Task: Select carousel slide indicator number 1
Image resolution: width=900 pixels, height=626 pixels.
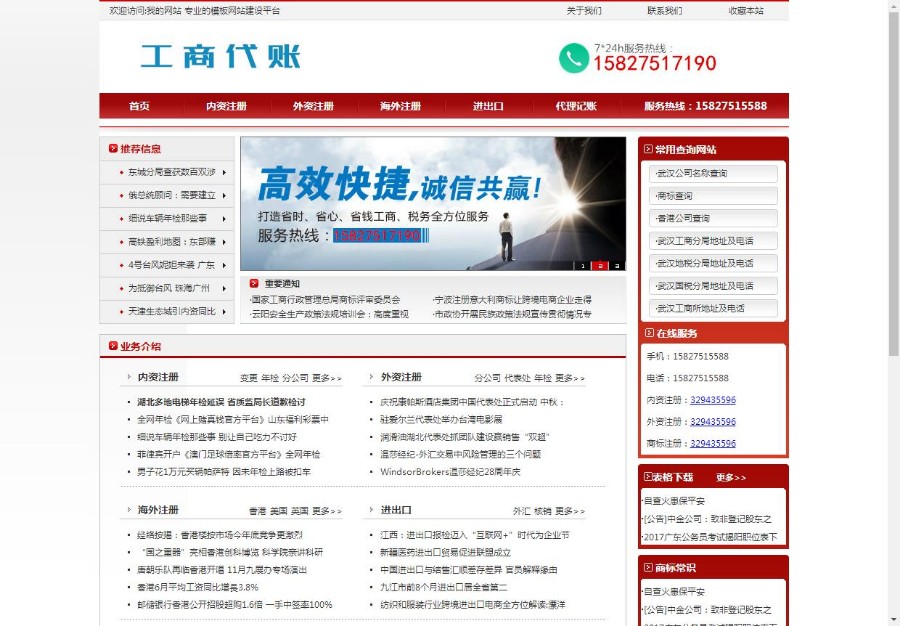Action: [x=582, y=266]
